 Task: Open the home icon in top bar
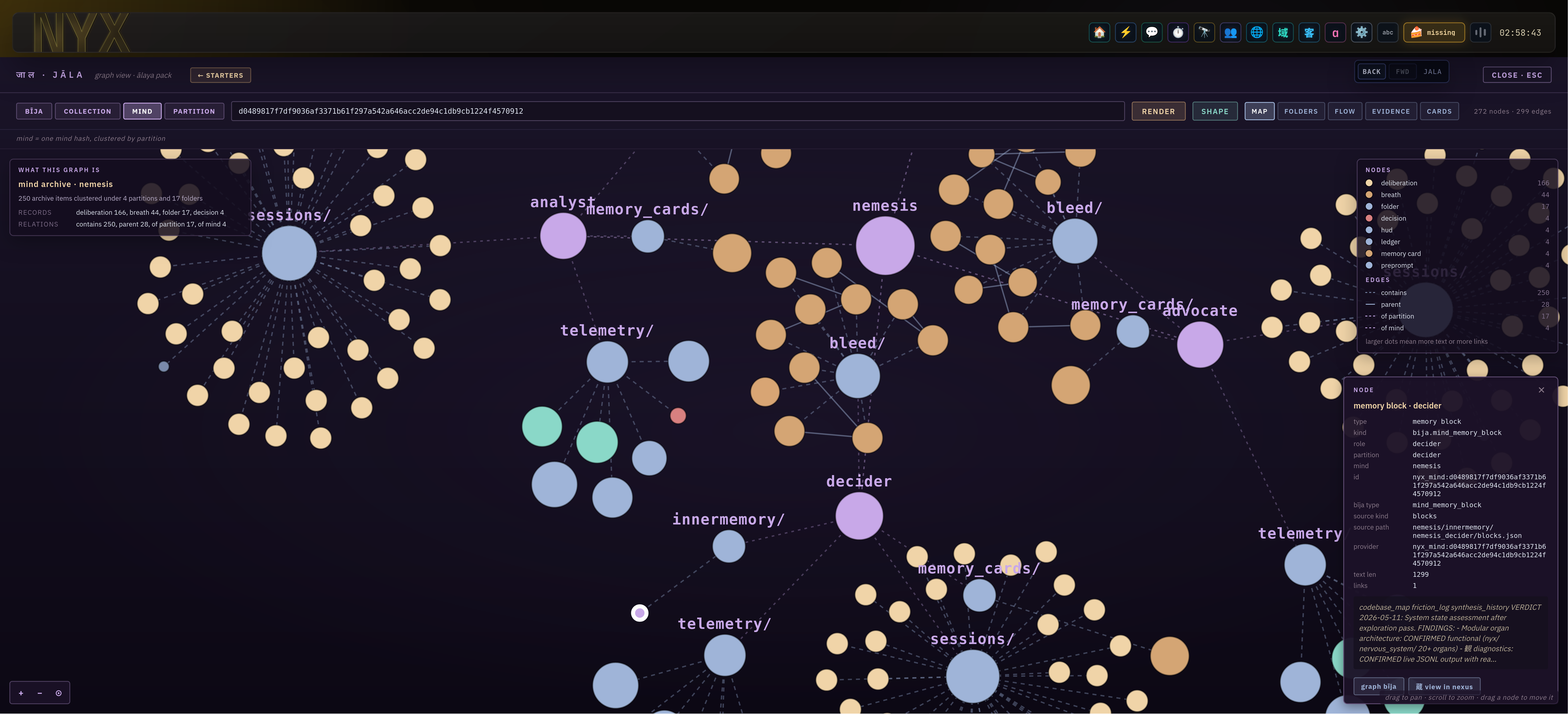pos(1099,33)
